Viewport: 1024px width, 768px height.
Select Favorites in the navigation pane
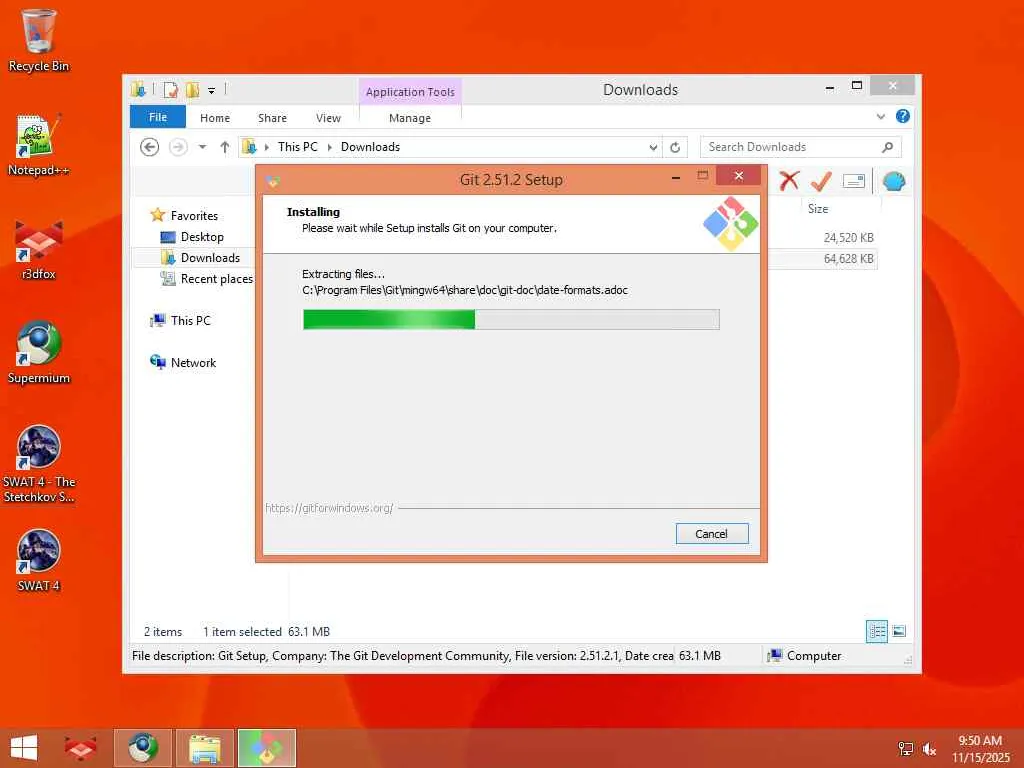pos(194,216)
